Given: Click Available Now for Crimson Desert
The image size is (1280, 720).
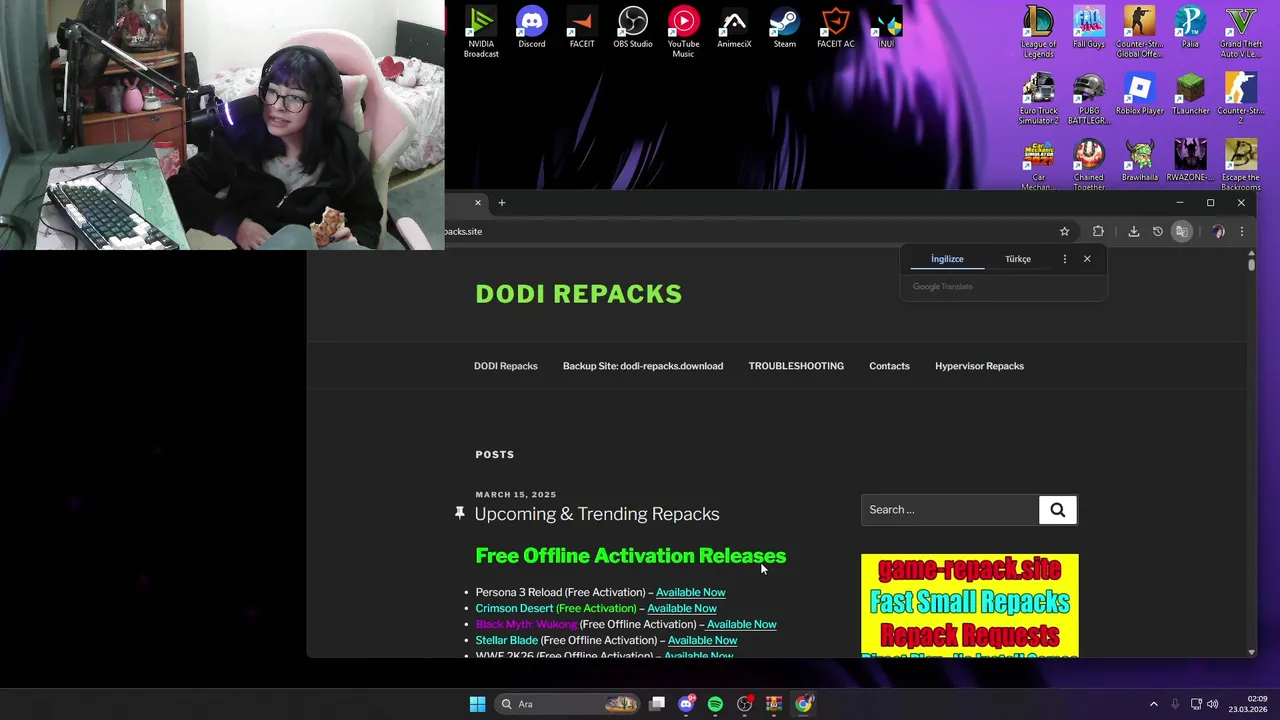Looking at the screenshot, I should [x=682, y=608].
